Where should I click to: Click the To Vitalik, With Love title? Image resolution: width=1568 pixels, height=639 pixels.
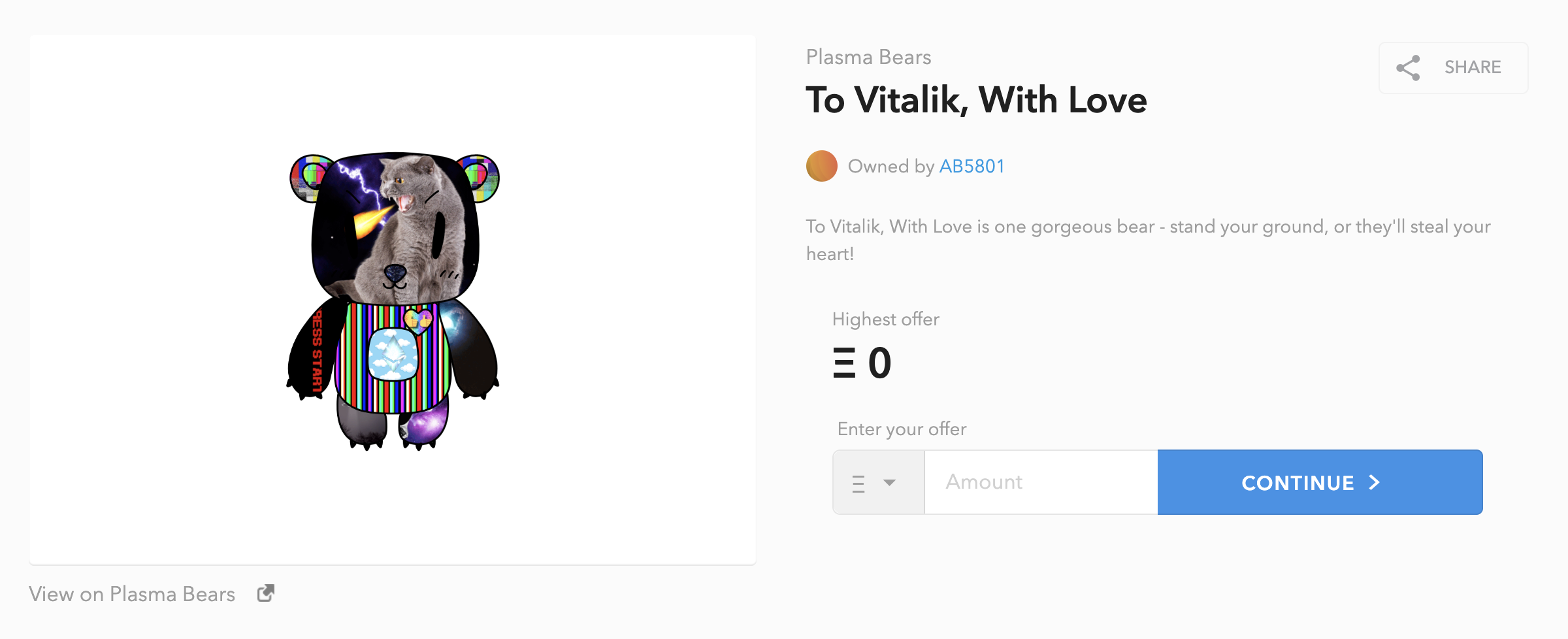[976, 100]
